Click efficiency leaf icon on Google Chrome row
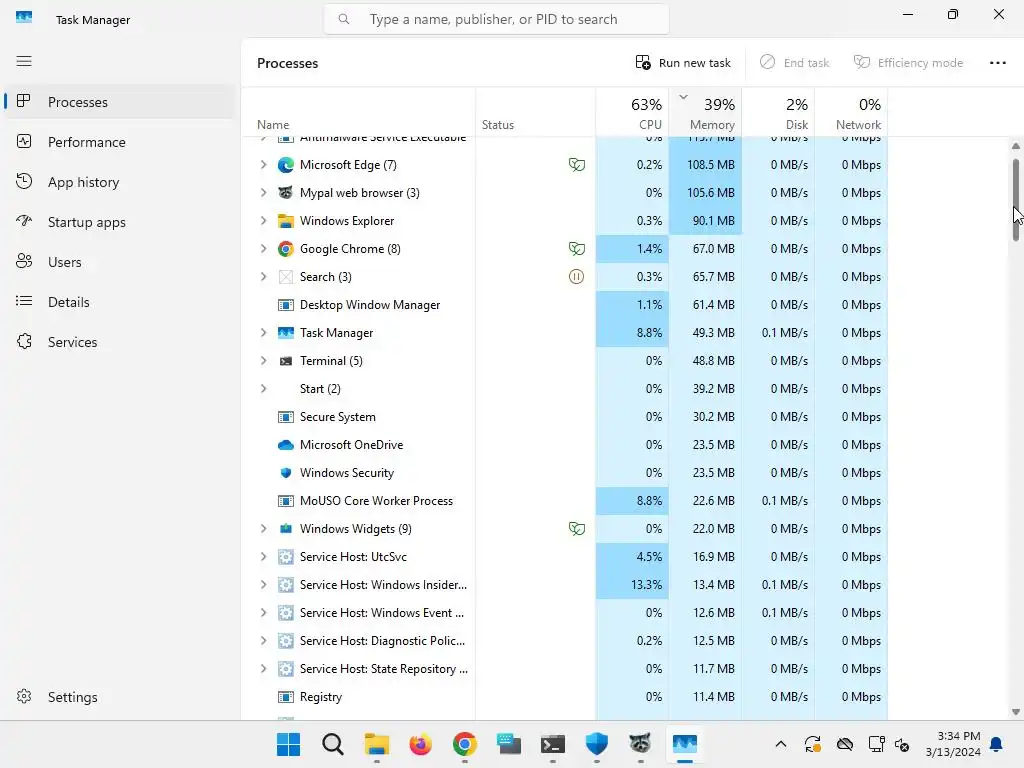The image size is (1024, 768). [577, 249]
